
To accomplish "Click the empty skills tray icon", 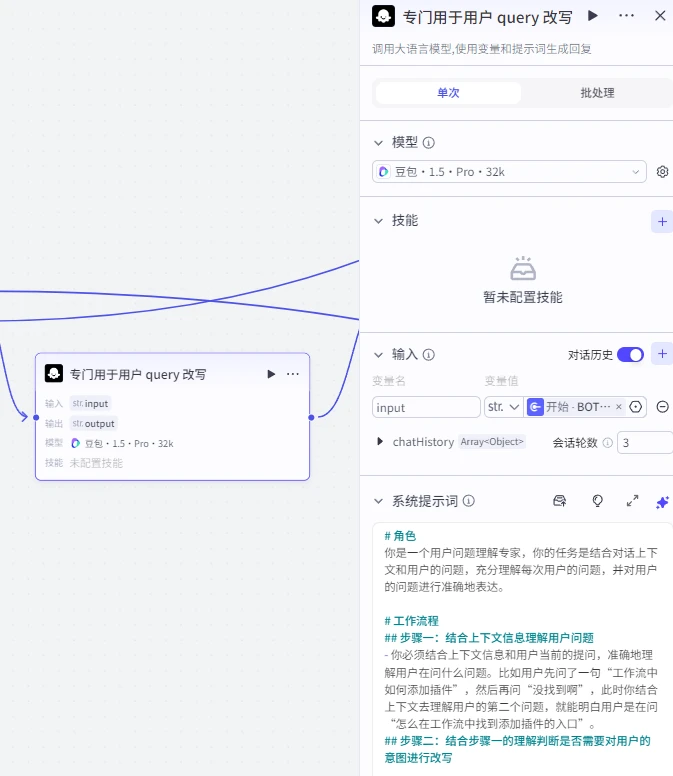I will coord(523,269).
